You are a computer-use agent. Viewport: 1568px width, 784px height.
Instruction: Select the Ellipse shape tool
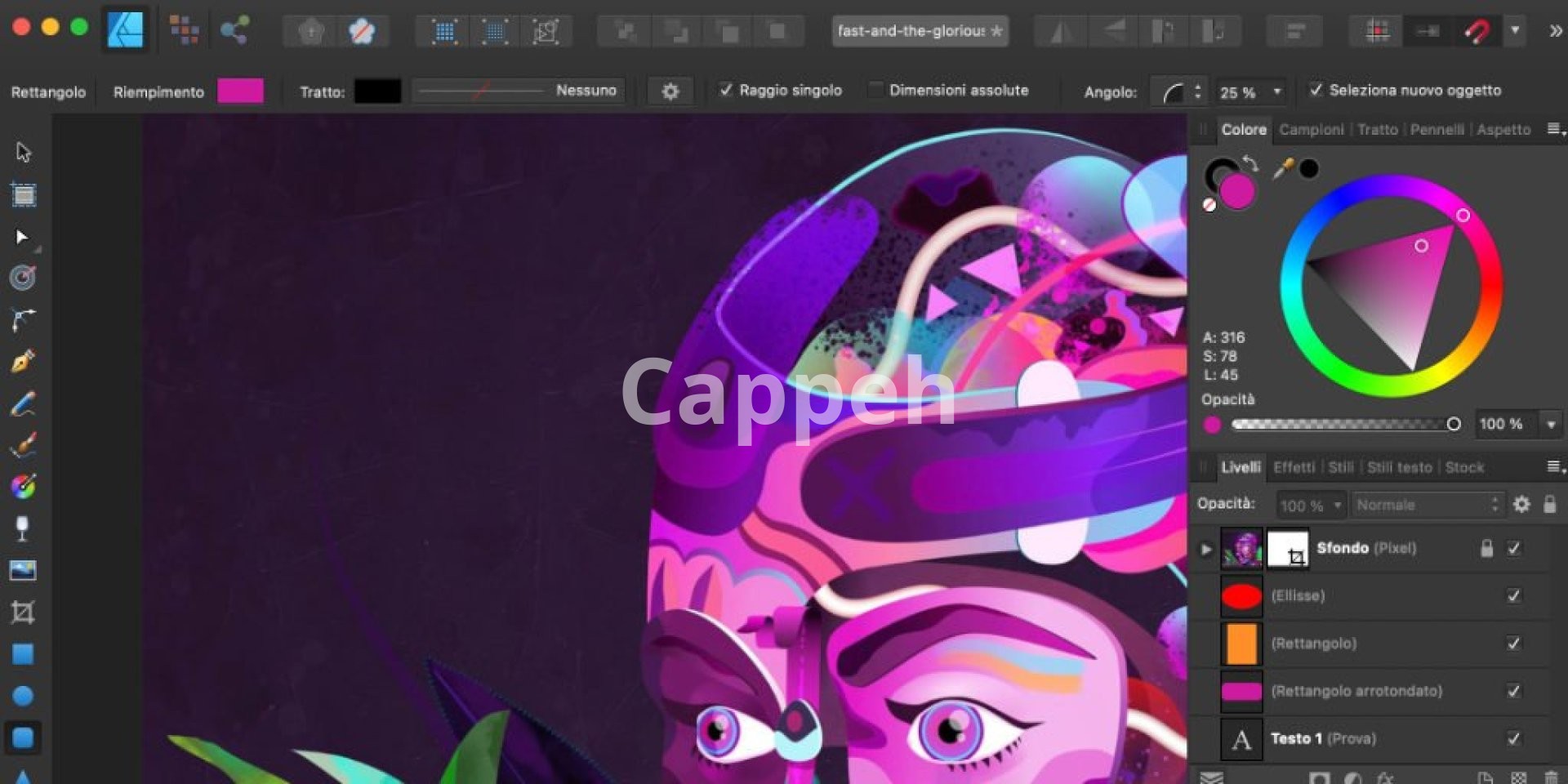pyautogui.click(x=23, y=696)
